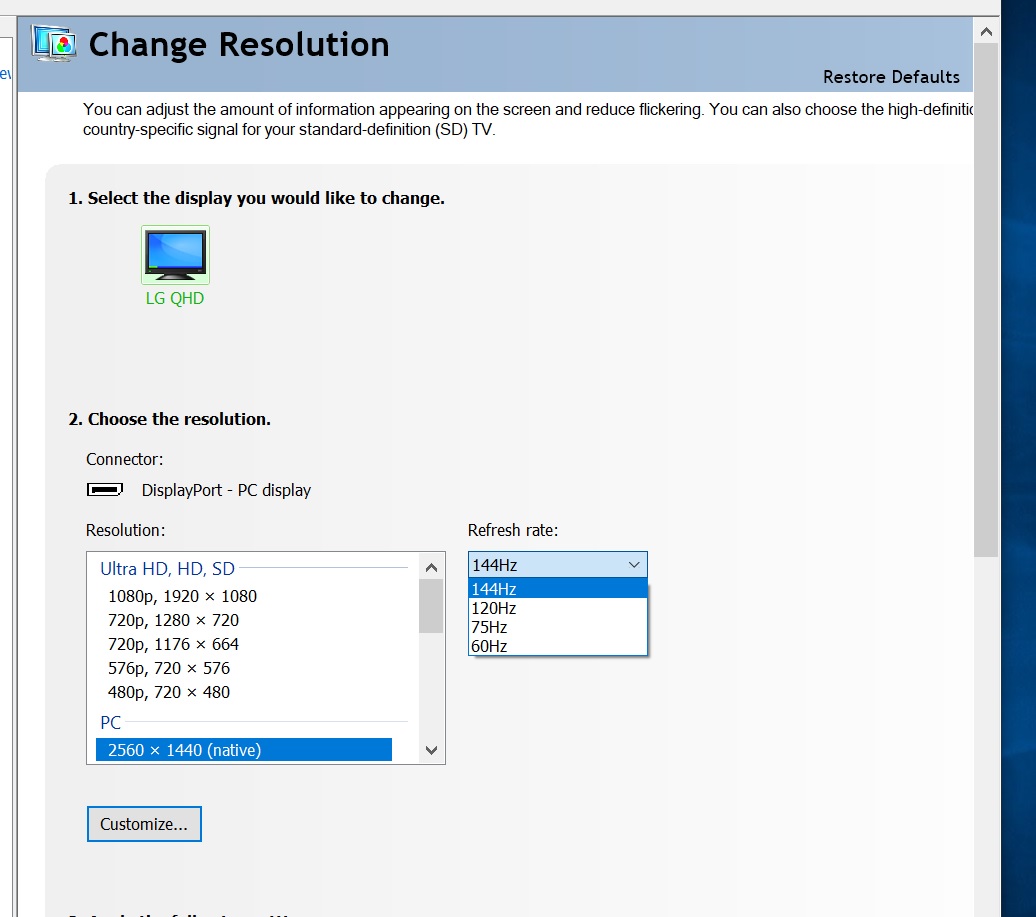Viewport: 1036px width, 917px height.
Task: Click the PC group header in resolution list
Action: 110,722
